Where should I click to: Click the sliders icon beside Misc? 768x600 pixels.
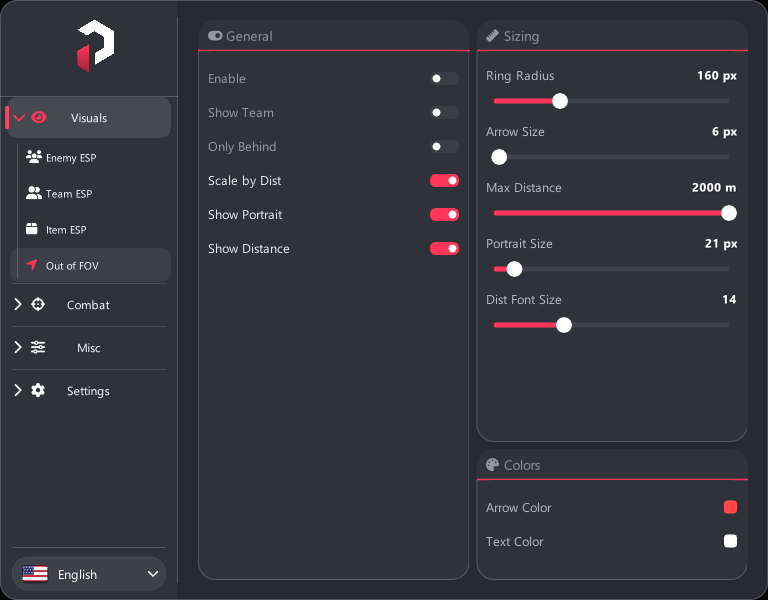[38, 347]
